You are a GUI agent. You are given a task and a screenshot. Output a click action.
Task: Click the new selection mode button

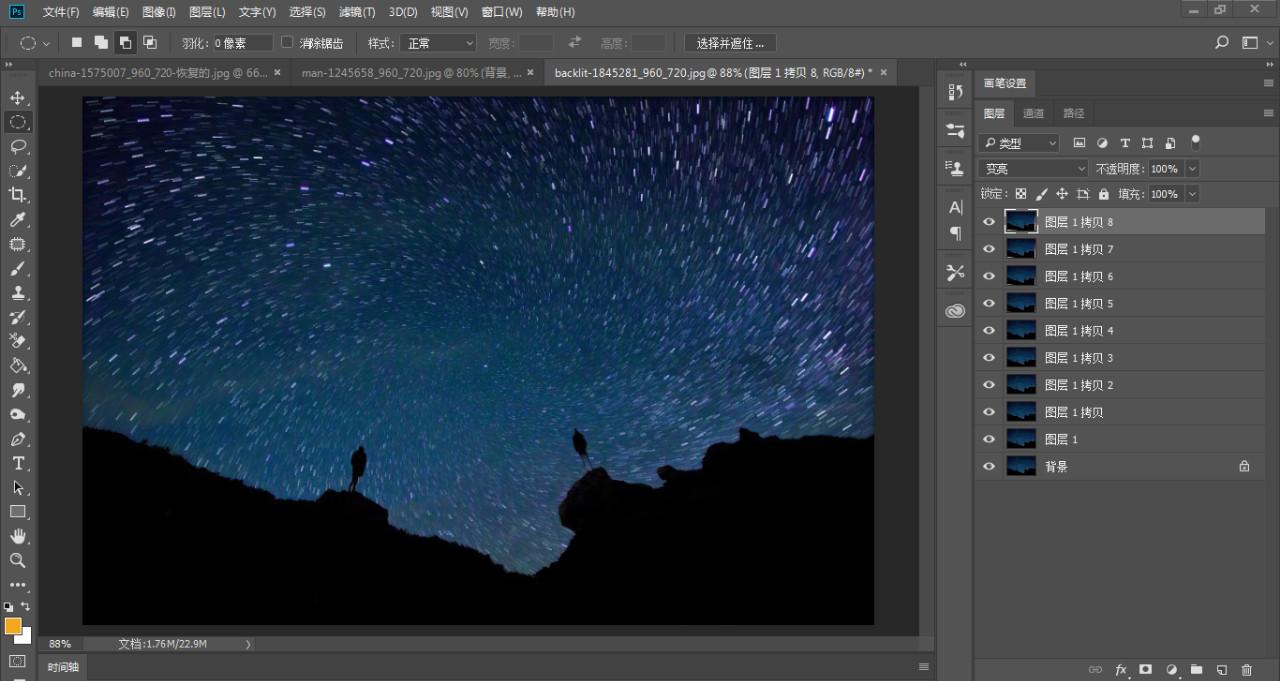pyautogui.click(x=76, y=43)
